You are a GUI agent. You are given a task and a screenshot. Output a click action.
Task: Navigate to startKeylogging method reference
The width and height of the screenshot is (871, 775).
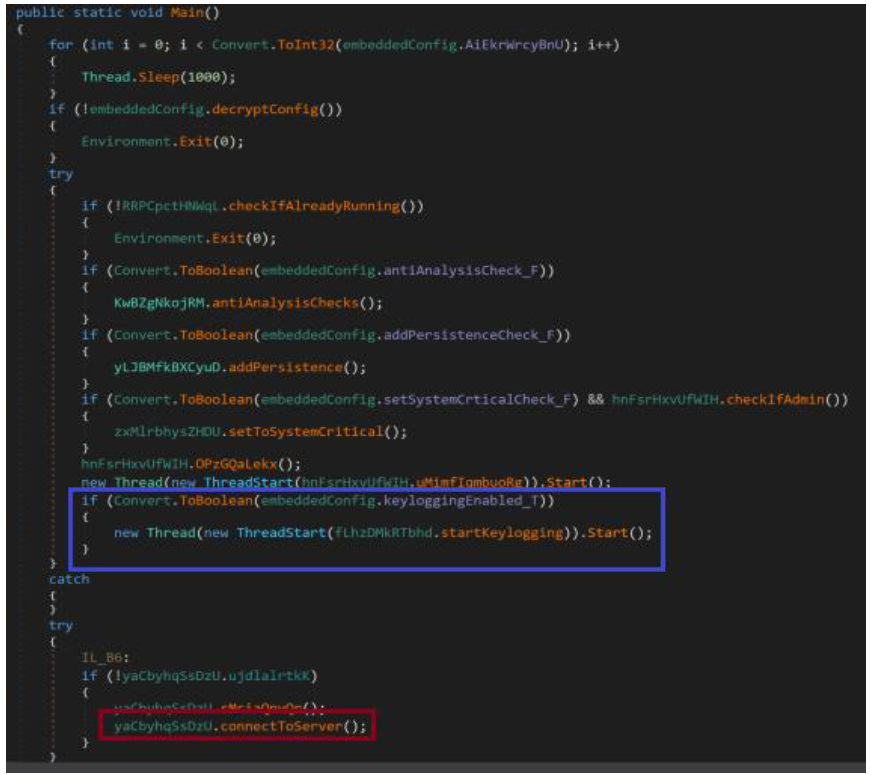[507, 533]
